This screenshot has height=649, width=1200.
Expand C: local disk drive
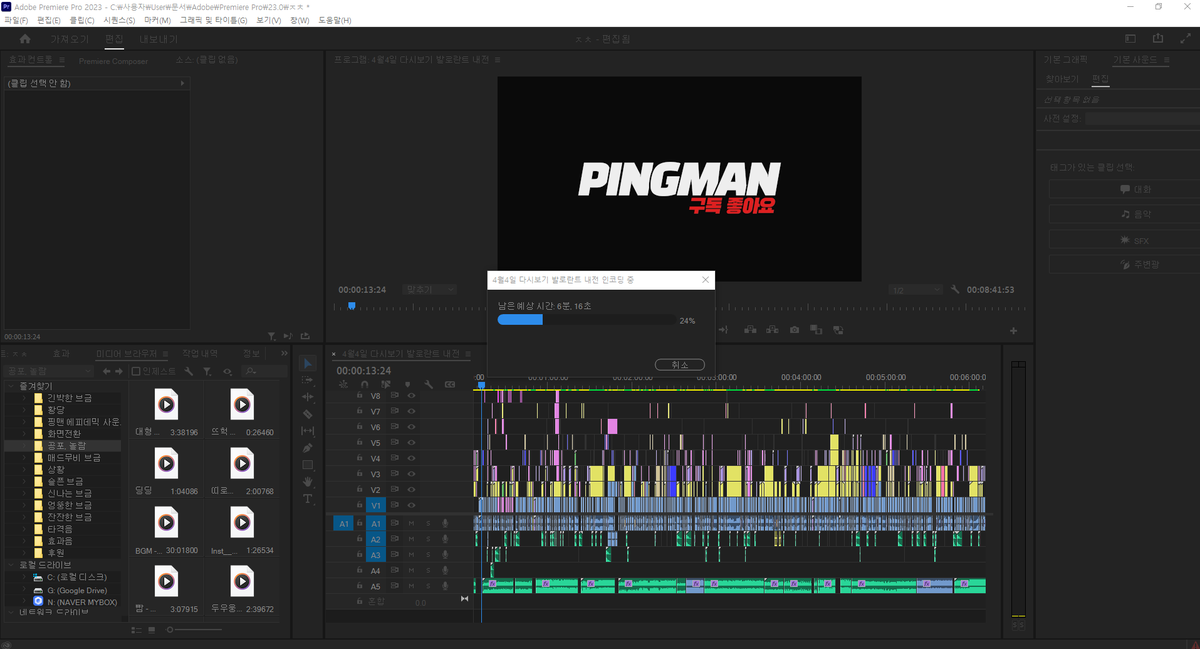click(24, 577)
